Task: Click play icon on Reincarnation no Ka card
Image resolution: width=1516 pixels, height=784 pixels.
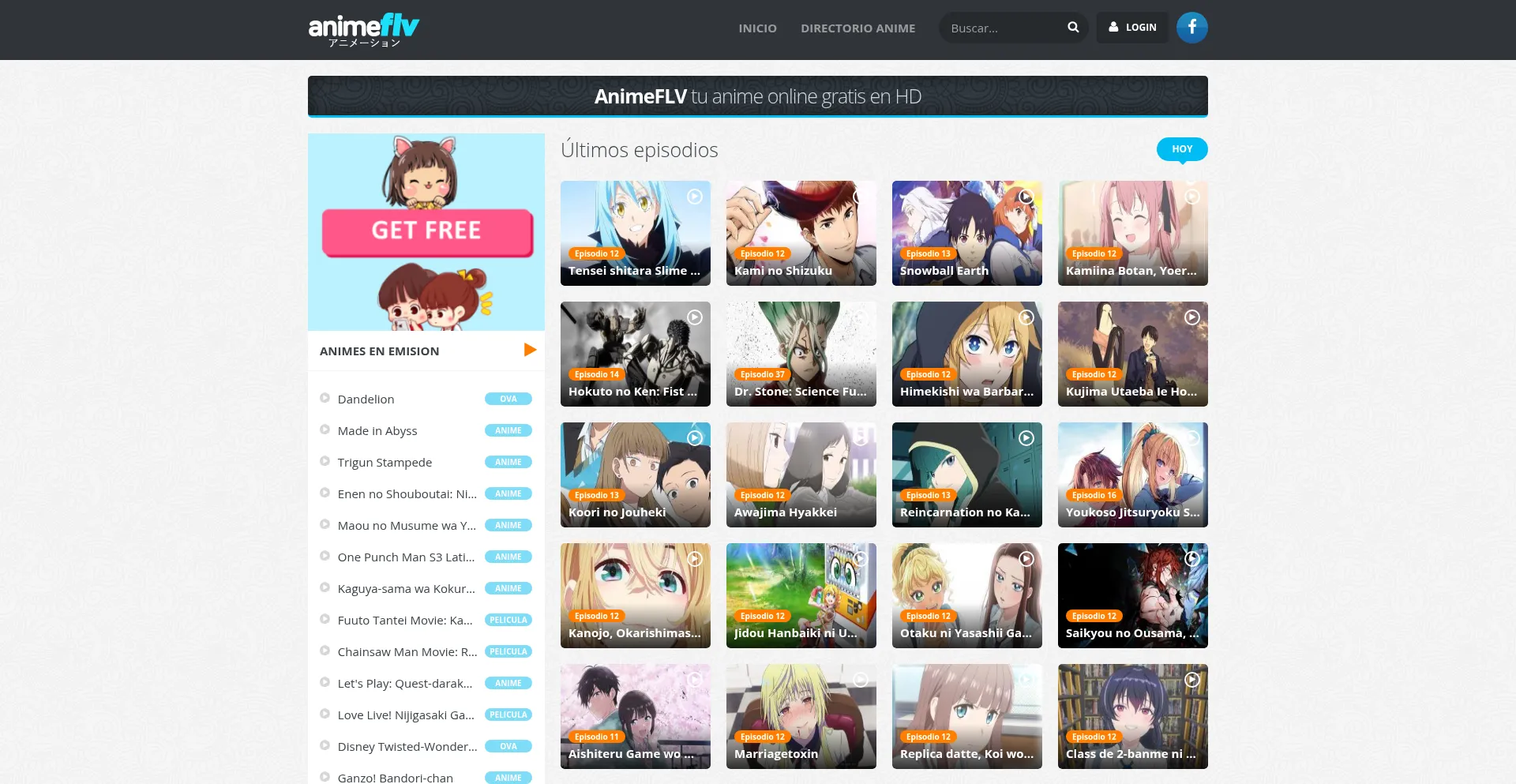Action: coord(1026,438)
